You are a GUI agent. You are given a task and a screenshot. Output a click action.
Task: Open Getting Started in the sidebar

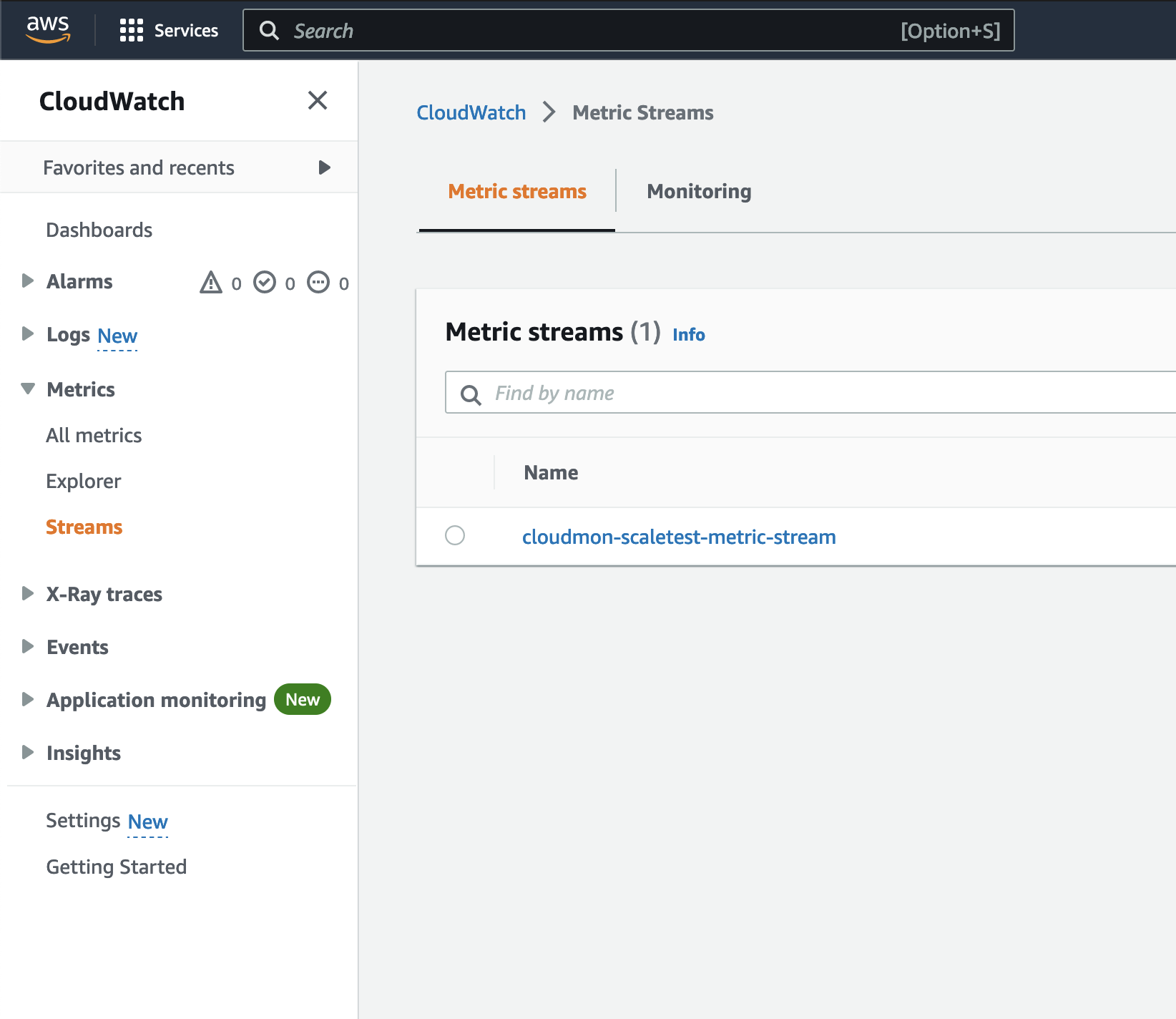point(117,867)
